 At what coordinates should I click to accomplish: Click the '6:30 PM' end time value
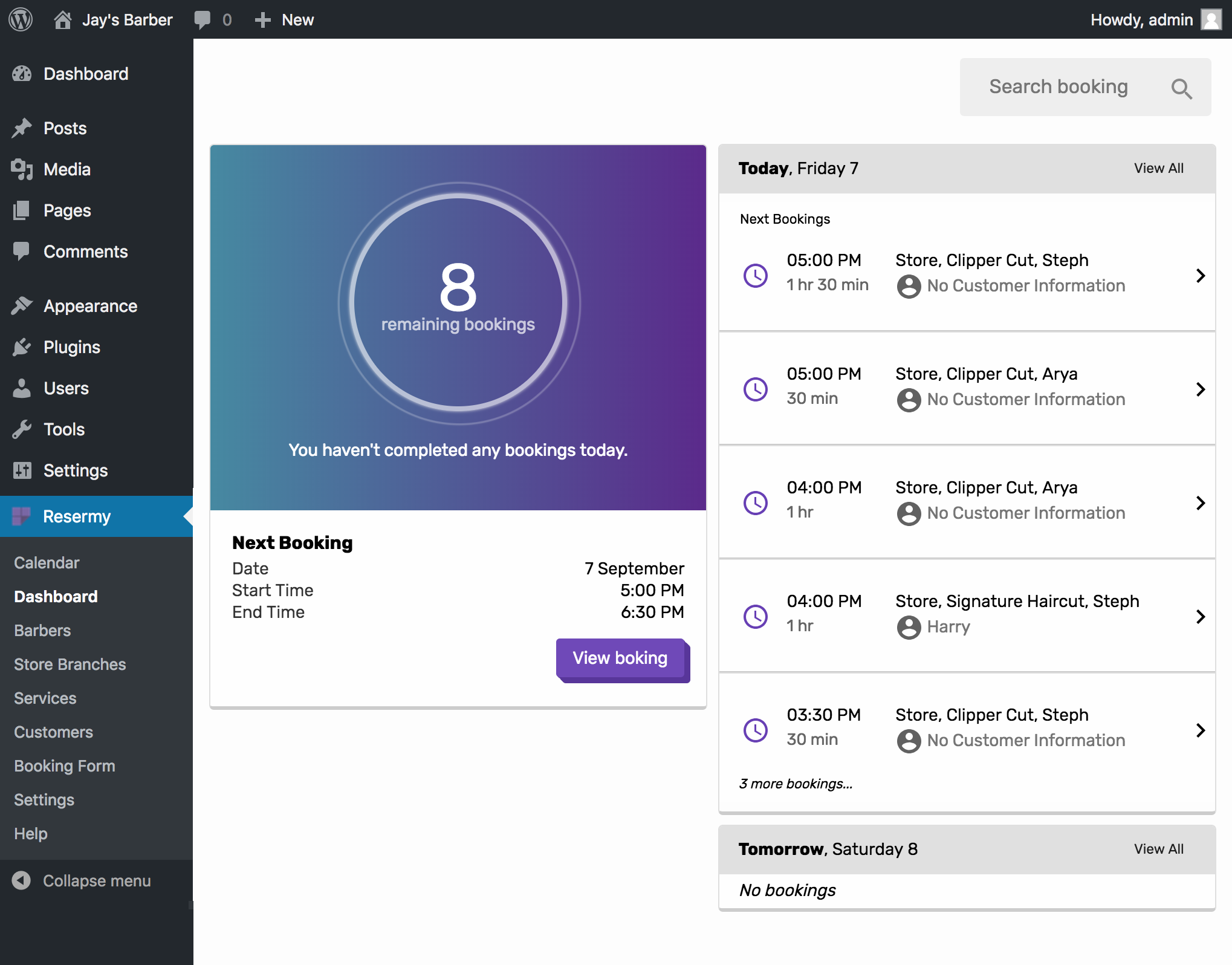(x=652, y=612)
